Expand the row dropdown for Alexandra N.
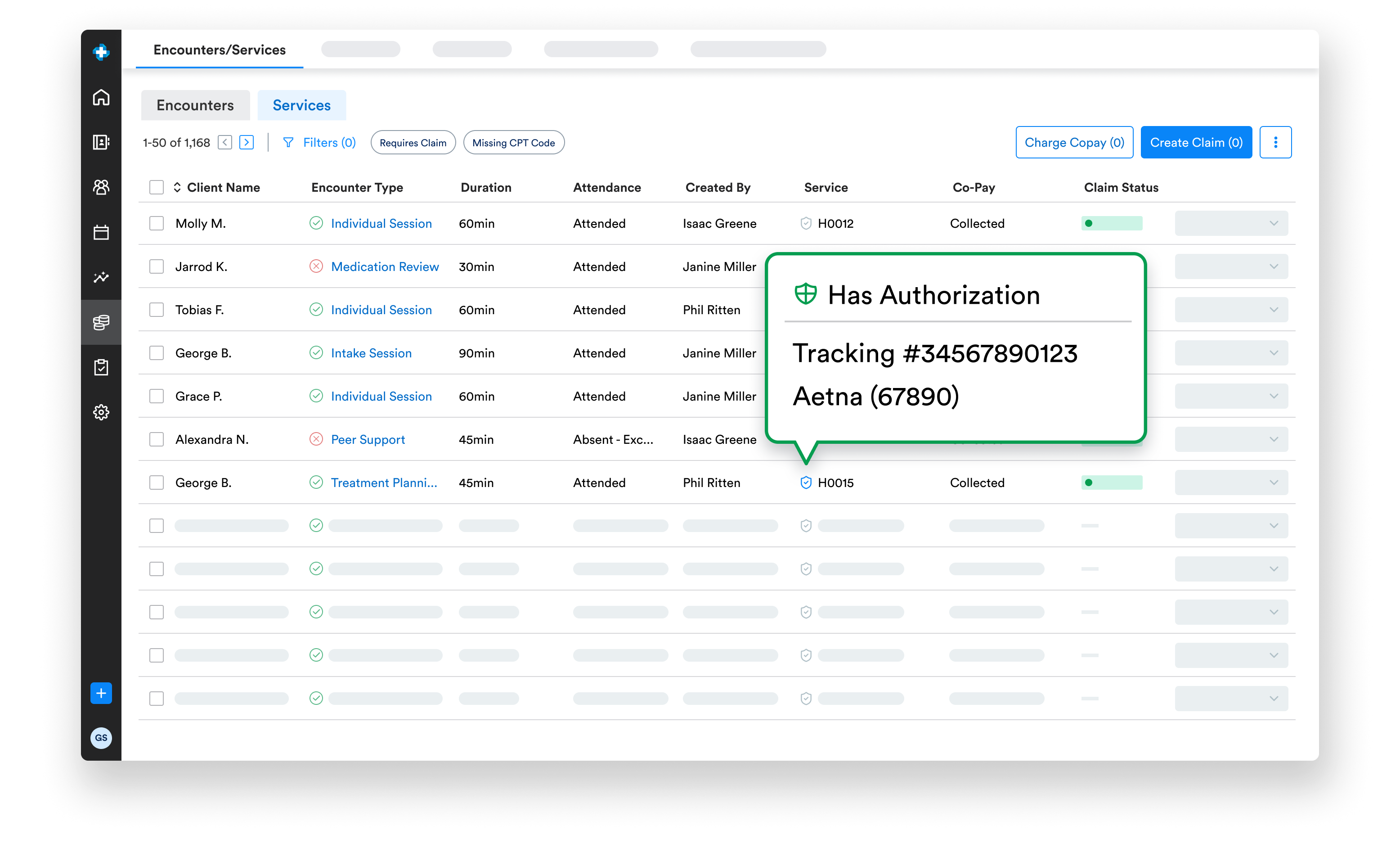Viewport: 1400px width, 857px height. pos(1231,439)
